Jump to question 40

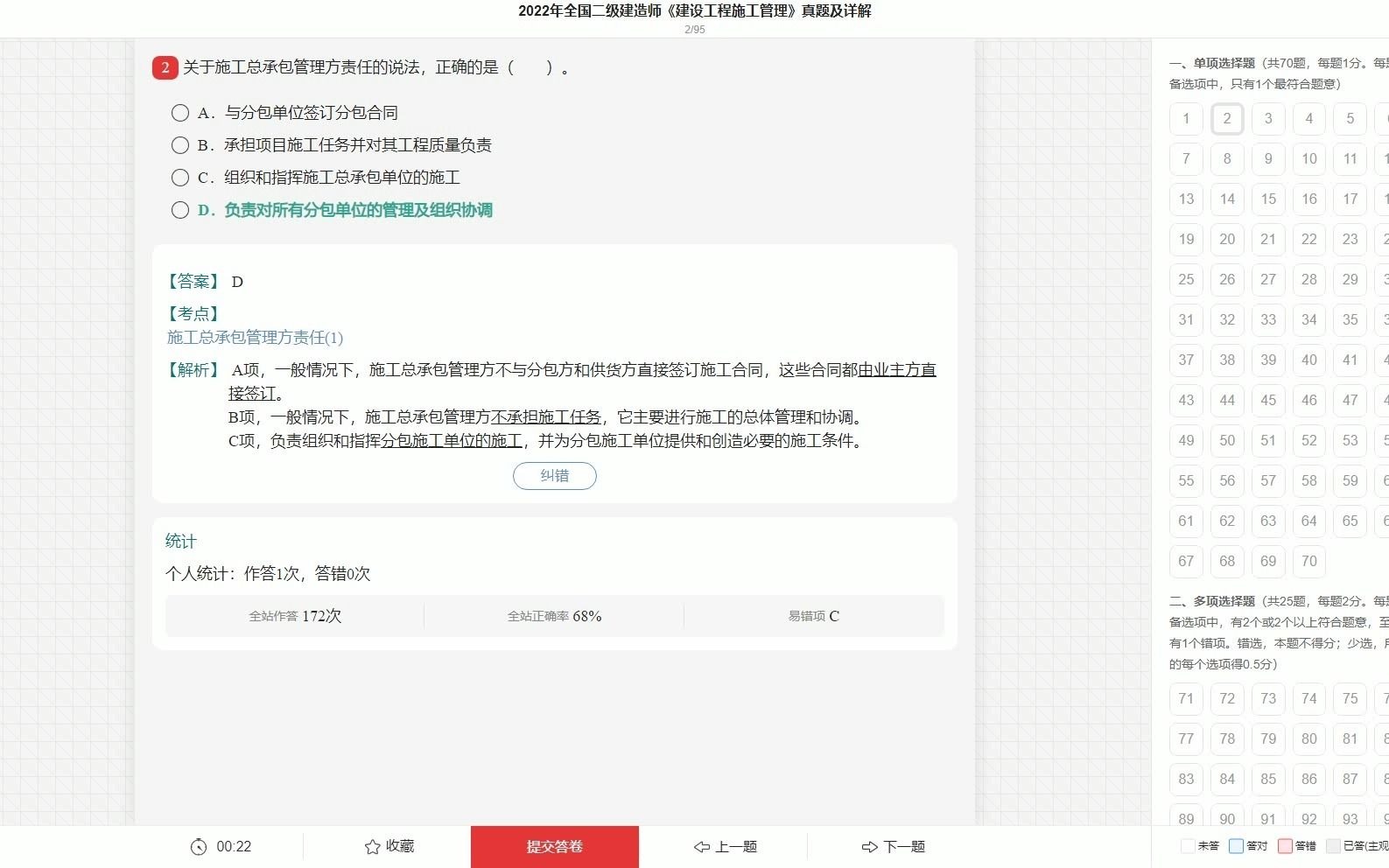(1309, 360)
